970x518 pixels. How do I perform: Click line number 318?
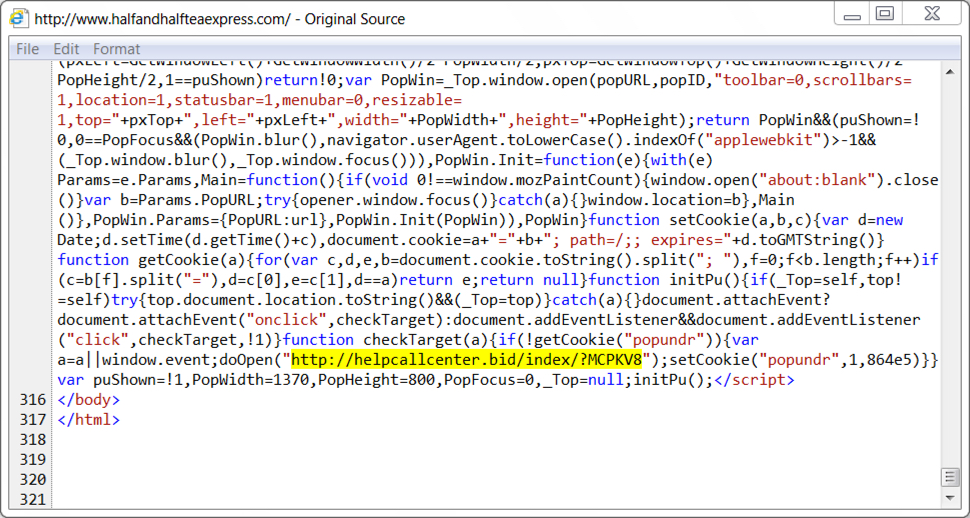point(33,439)
